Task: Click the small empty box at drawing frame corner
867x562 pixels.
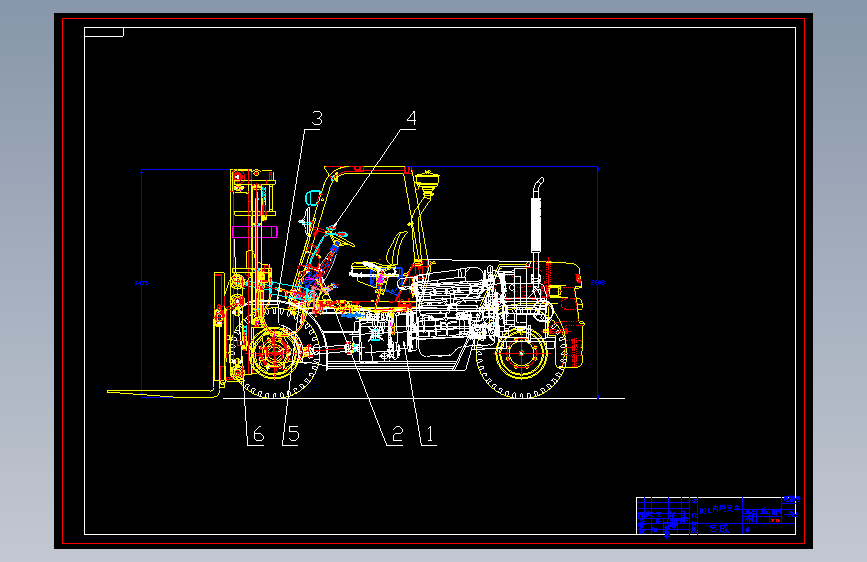Action: tap(104, 32)
